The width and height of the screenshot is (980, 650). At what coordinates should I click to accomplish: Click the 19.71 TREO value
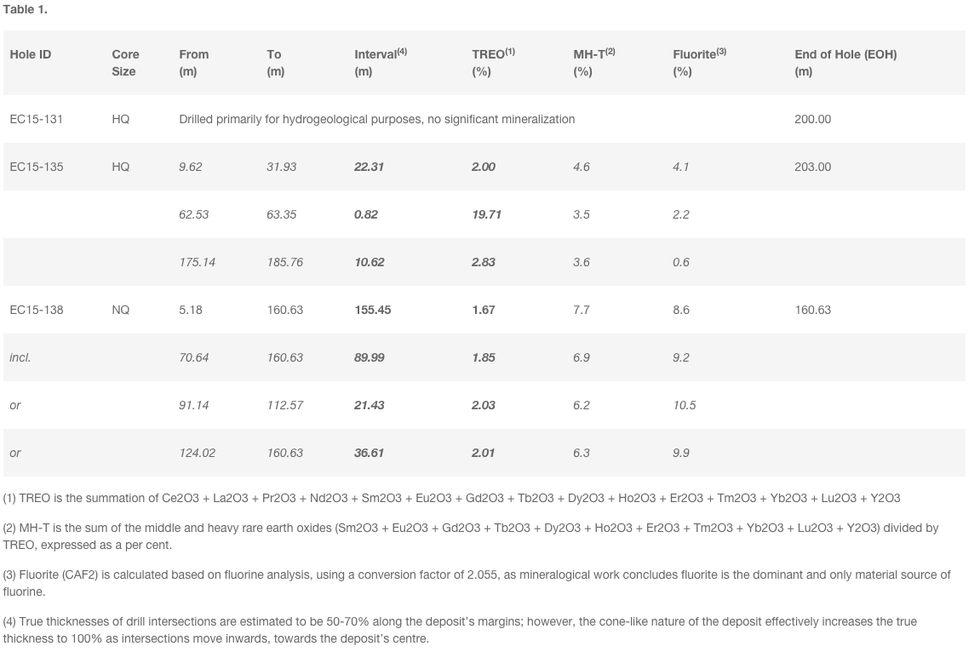point(486,215)
